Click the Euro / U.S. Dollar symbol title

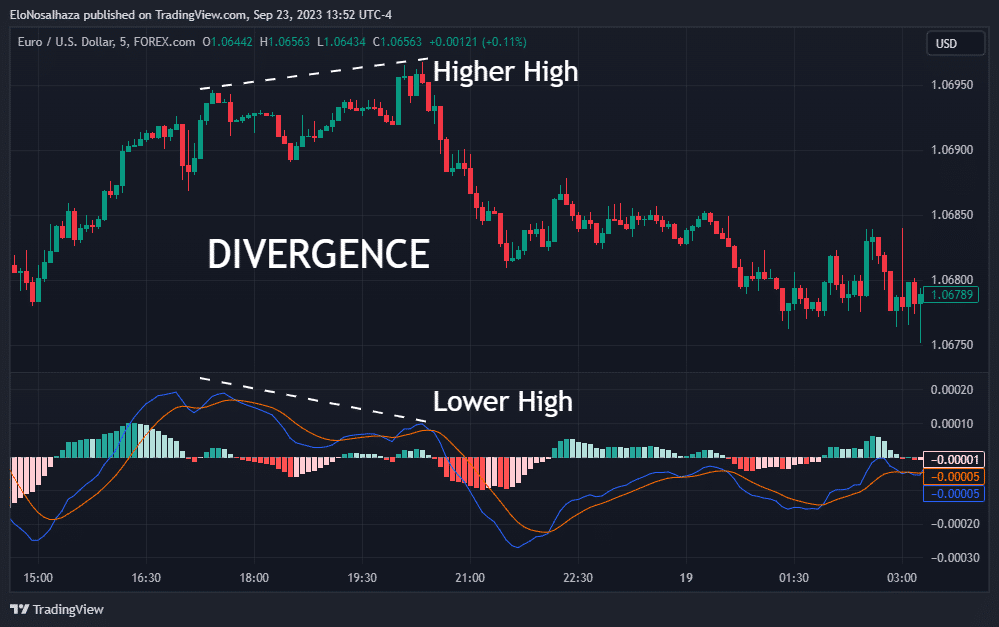pyautogui.click(x=106, y=42)
